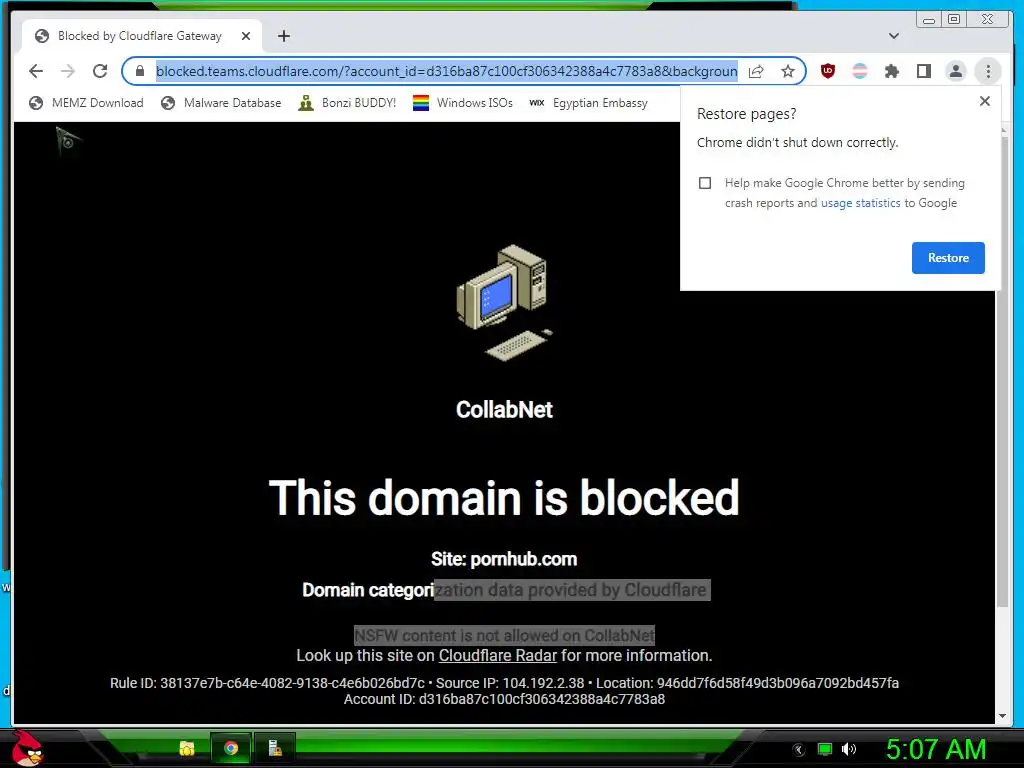Open the Windows ISOs bookmark

(463, 103)
